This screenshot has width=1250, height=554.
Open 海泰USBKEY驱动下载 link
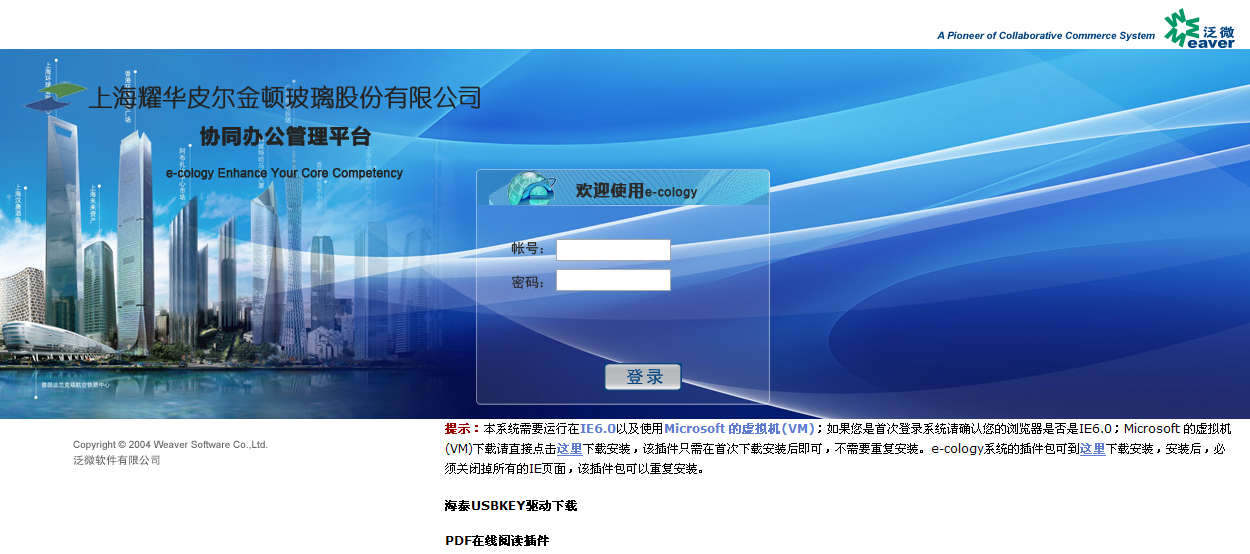511,506
